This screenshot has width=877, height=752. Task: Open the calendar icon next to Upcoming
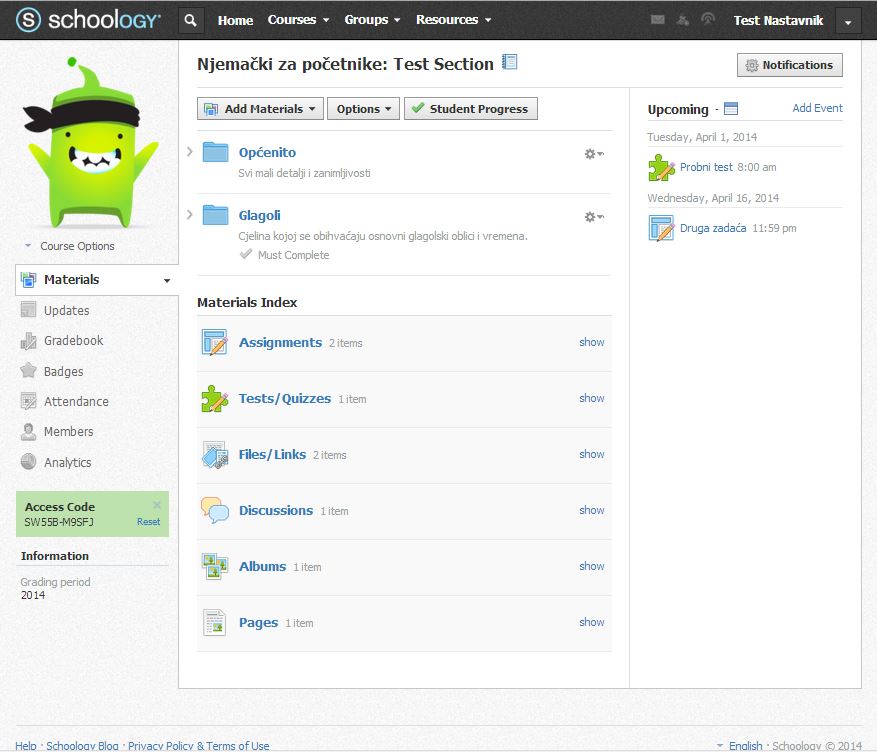[730, 109]
